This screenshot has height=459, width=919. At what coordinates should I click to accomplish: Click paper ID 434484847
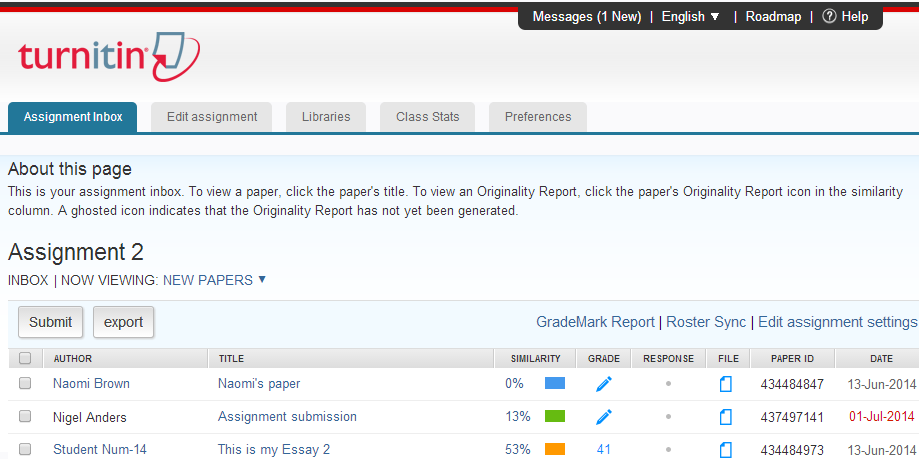click(x=792, y=385)
